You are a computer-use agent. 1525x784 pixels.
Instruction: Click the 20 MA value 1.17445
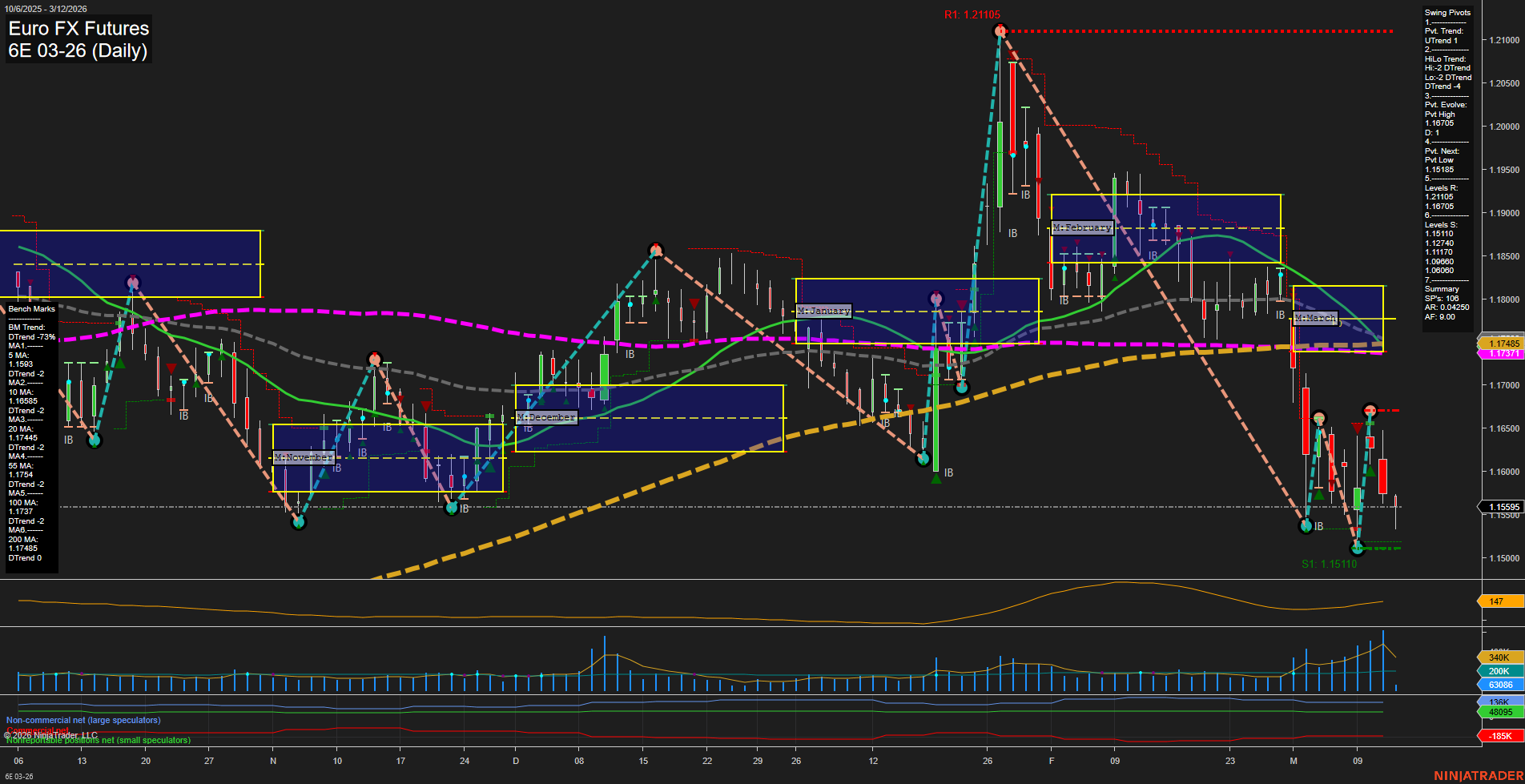[23, 438]
